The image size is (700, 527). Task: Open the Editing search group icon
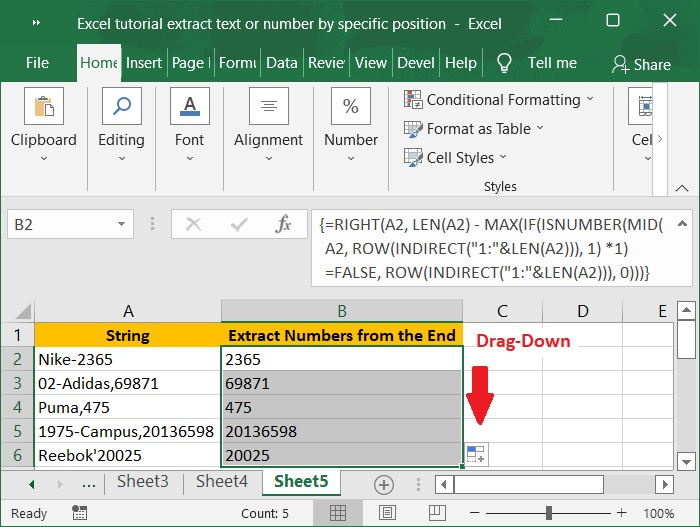[121, 108]
